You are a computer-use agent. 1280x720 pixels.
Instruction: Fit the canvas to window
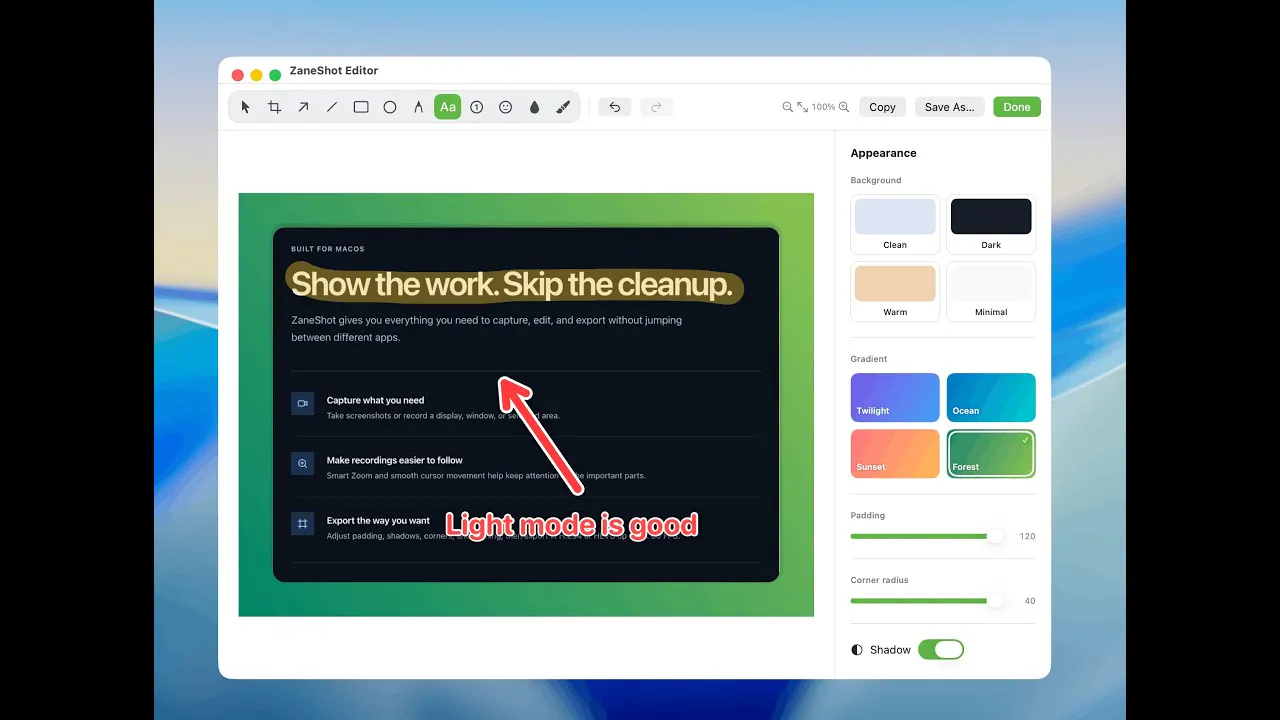(802, 107)
